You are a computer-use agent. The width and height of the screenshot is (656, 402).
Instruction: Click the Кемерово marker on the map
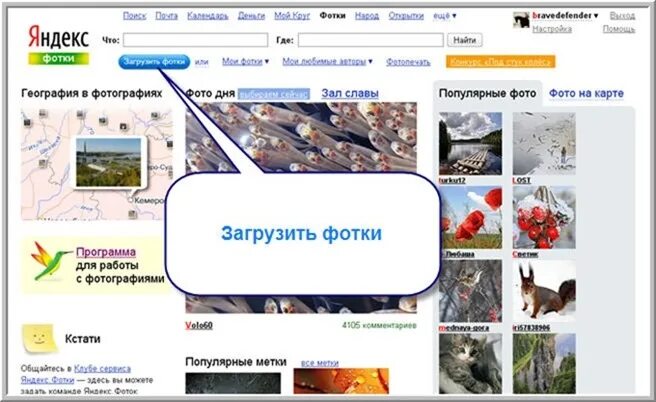point(131,200)
